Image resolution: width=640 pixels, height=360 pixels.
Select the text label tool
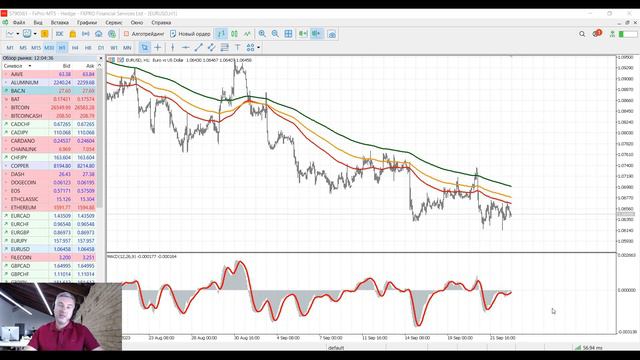click(238, 48)
